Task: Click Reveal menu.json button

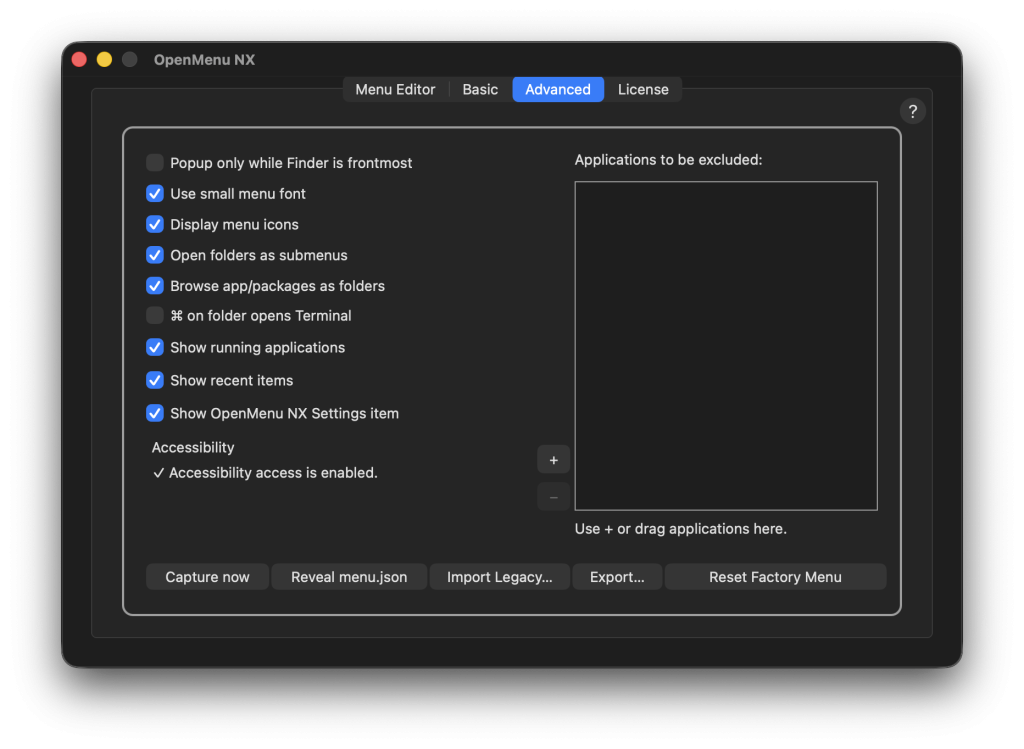Action: (x=349, y=577)
